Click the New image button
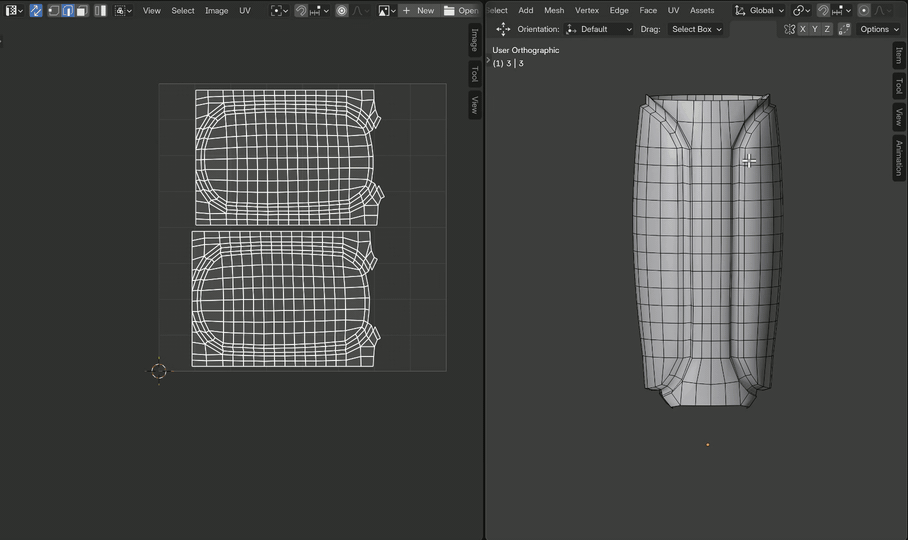The height and width of the screenshot is (540, 908). coord(418,10)
